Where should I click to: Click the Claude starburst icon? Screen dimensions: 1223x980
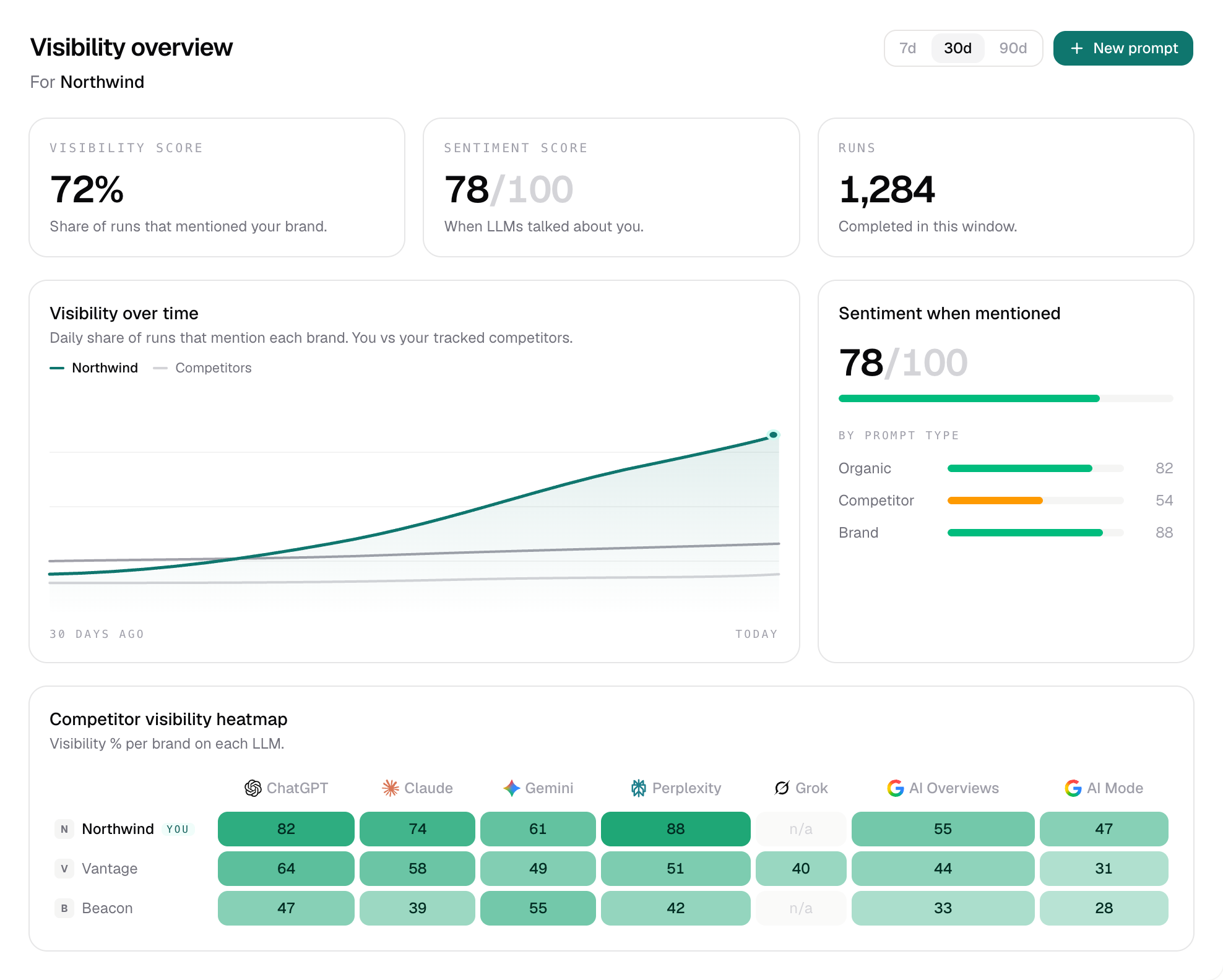391,788
